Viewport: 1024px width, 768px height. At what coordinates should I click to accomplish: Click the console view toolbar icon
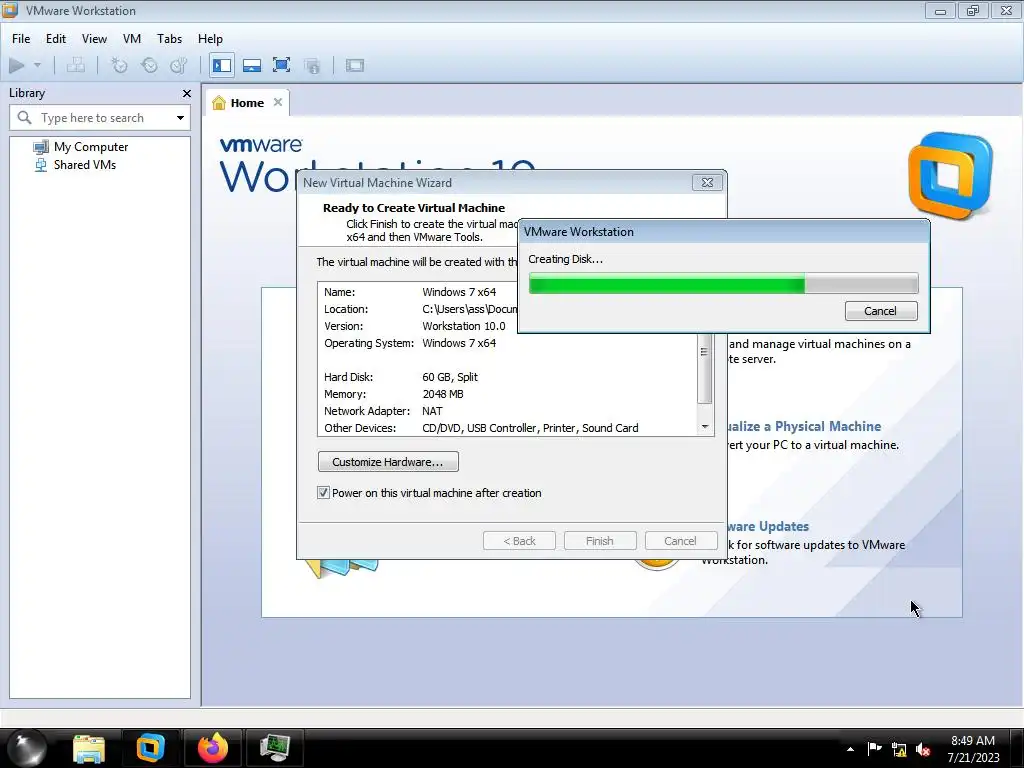(355, 65)
